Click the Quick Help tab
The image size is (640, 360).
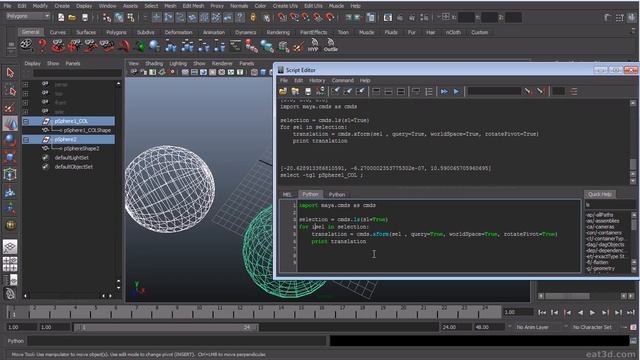600,194
